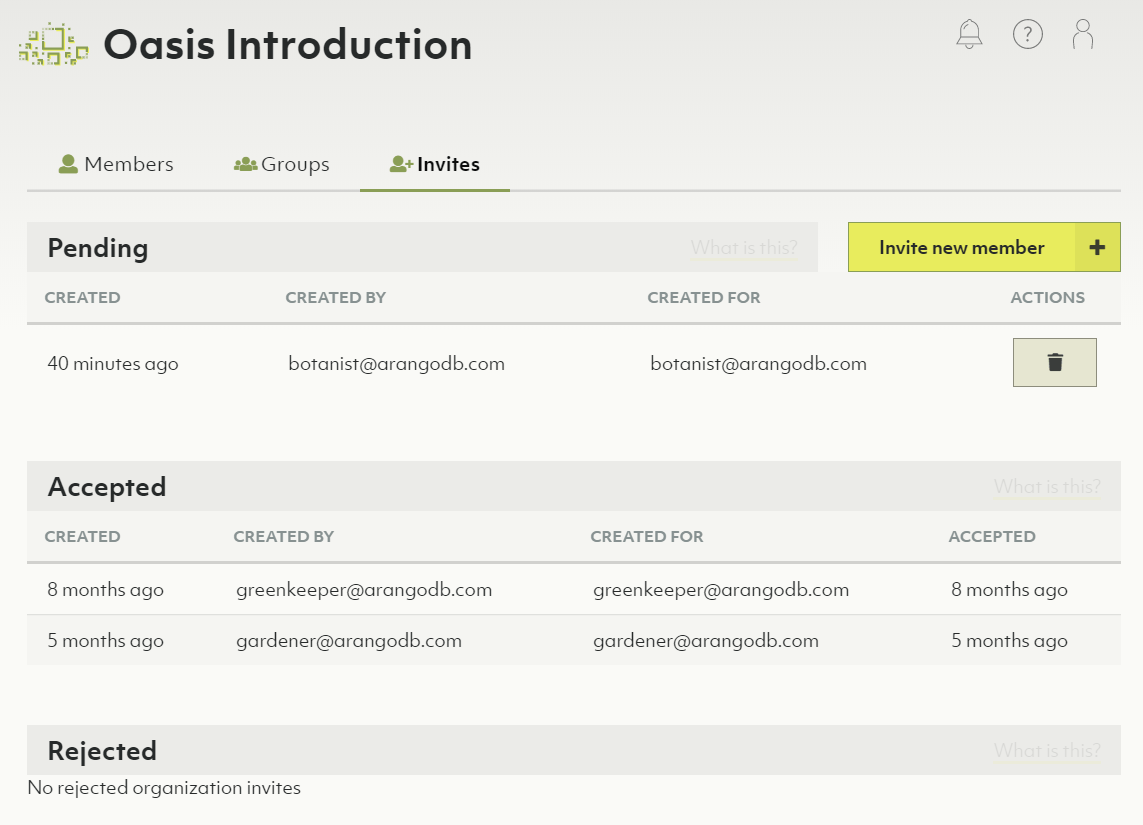Select the gardener@arangodb.com accepted invite row

tap(573, 641)
